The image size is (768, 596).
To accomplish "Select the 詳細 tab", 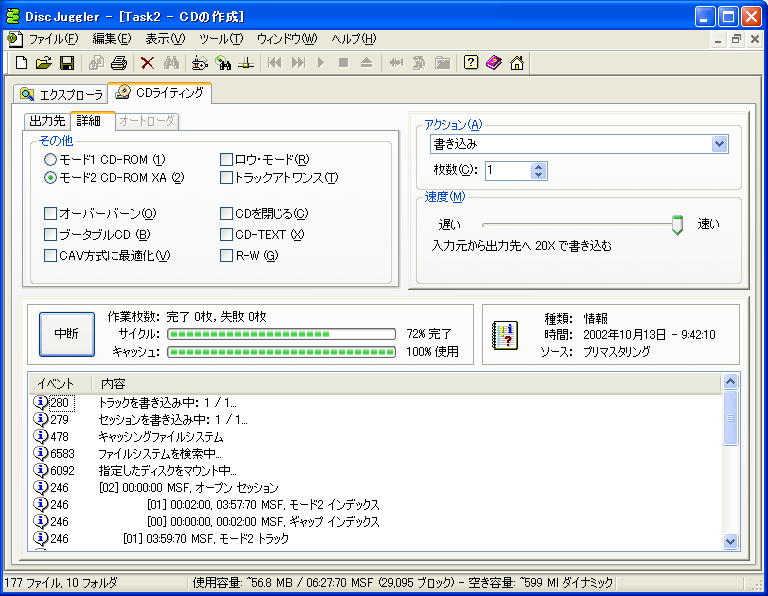I will pos(93,120).
